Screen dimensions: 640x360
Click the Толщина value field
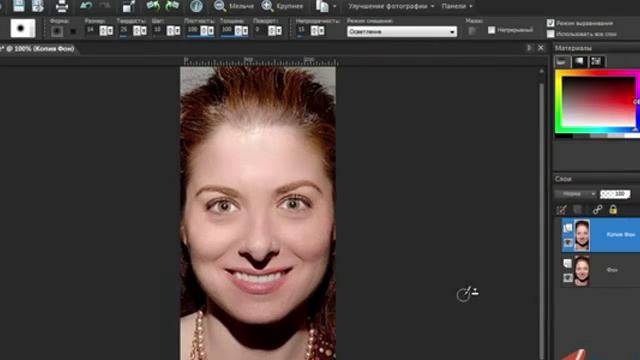pos(227,30)
